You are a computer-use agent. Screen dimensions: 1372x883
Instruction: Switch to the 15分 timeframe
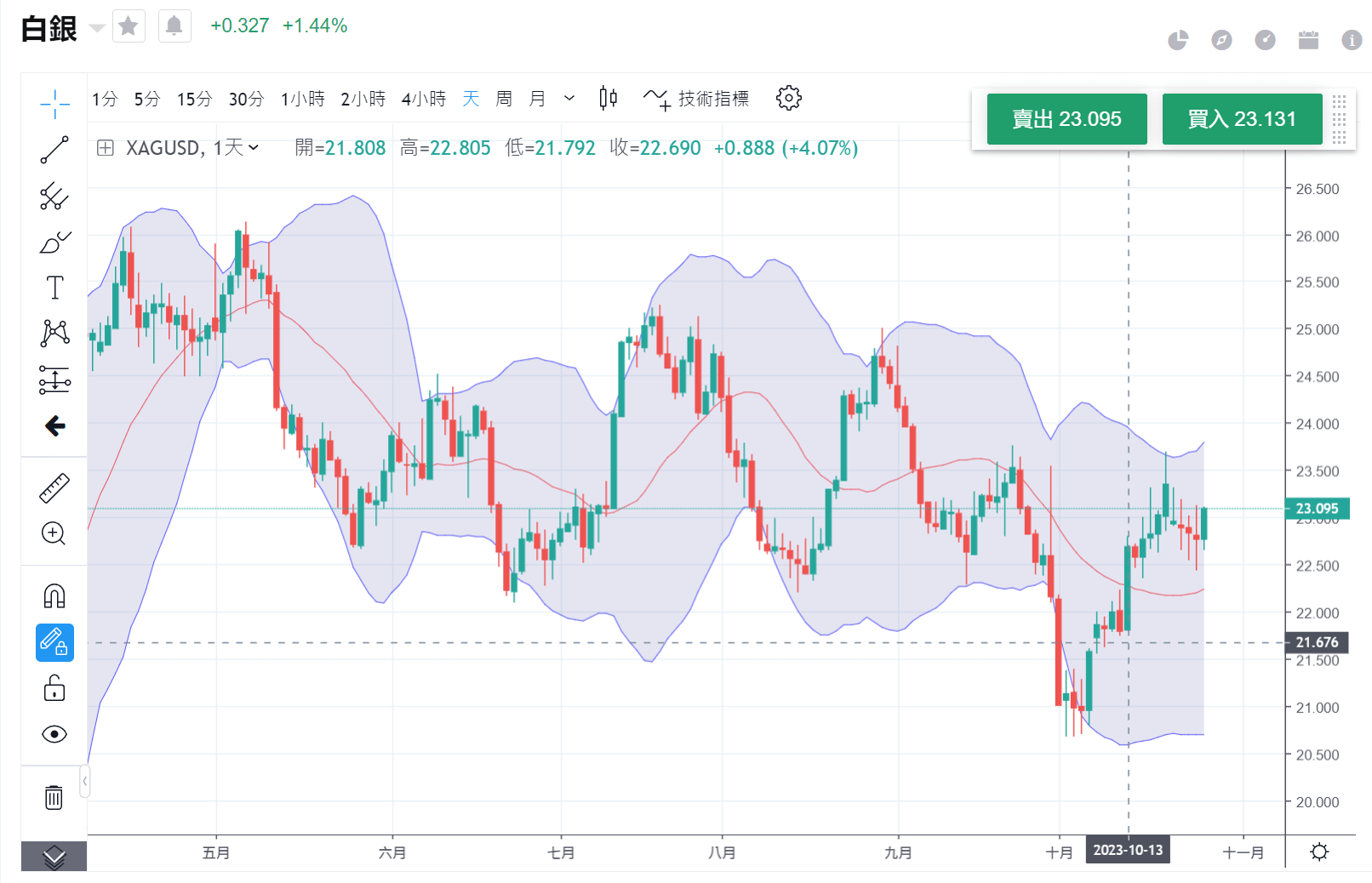point(194,100)
